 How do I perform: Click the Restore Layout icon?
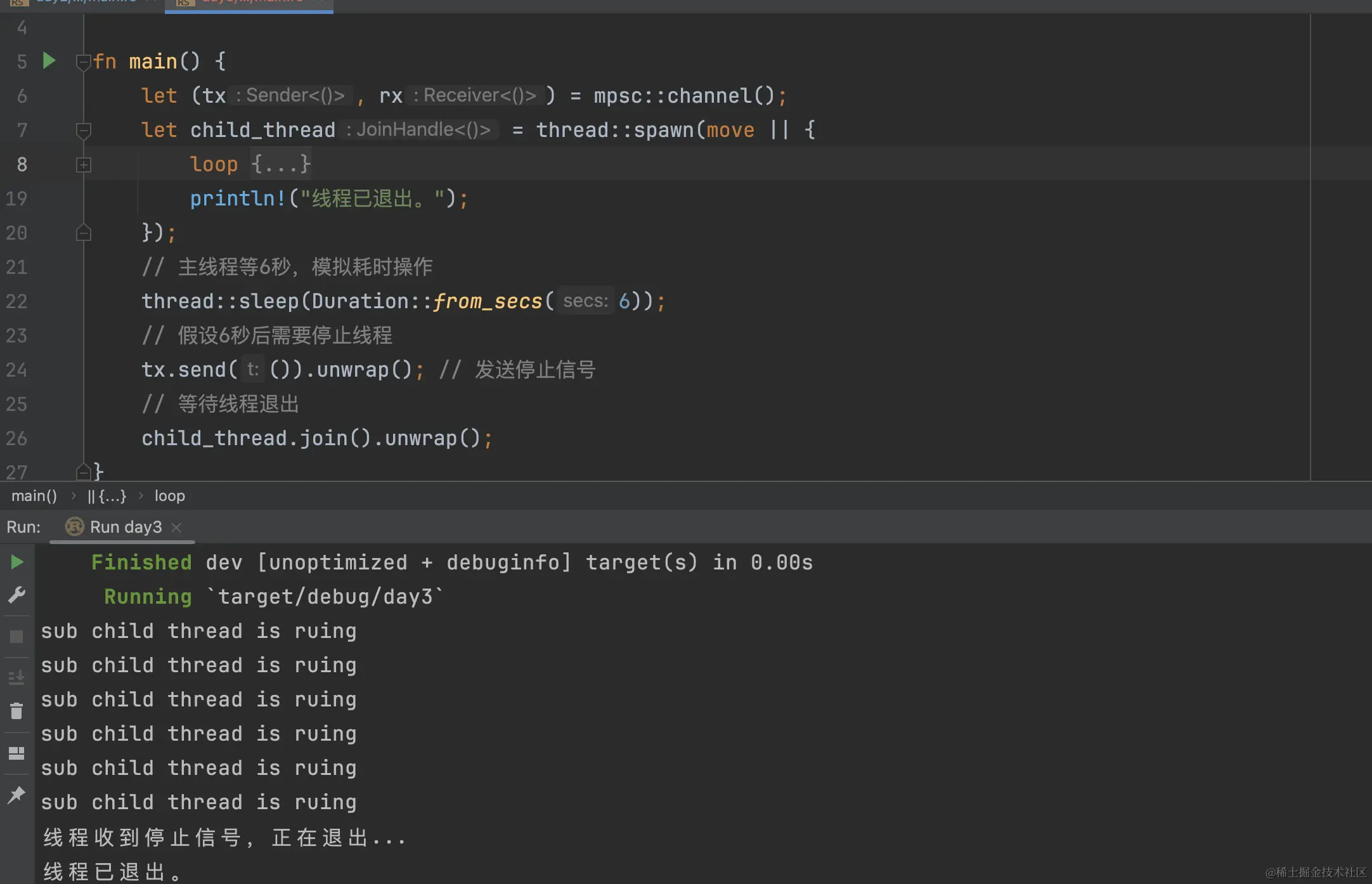coord(17,753)
